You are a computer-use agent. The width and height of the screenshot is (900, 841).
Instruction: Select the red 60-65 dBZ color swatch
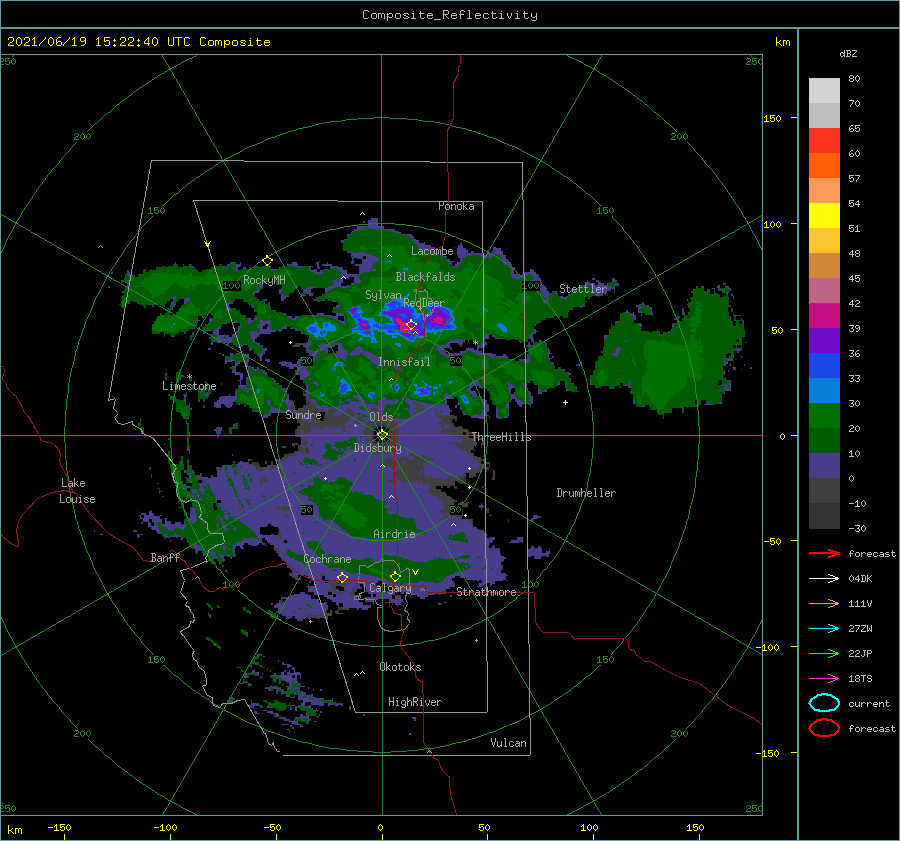click(824, 140)
